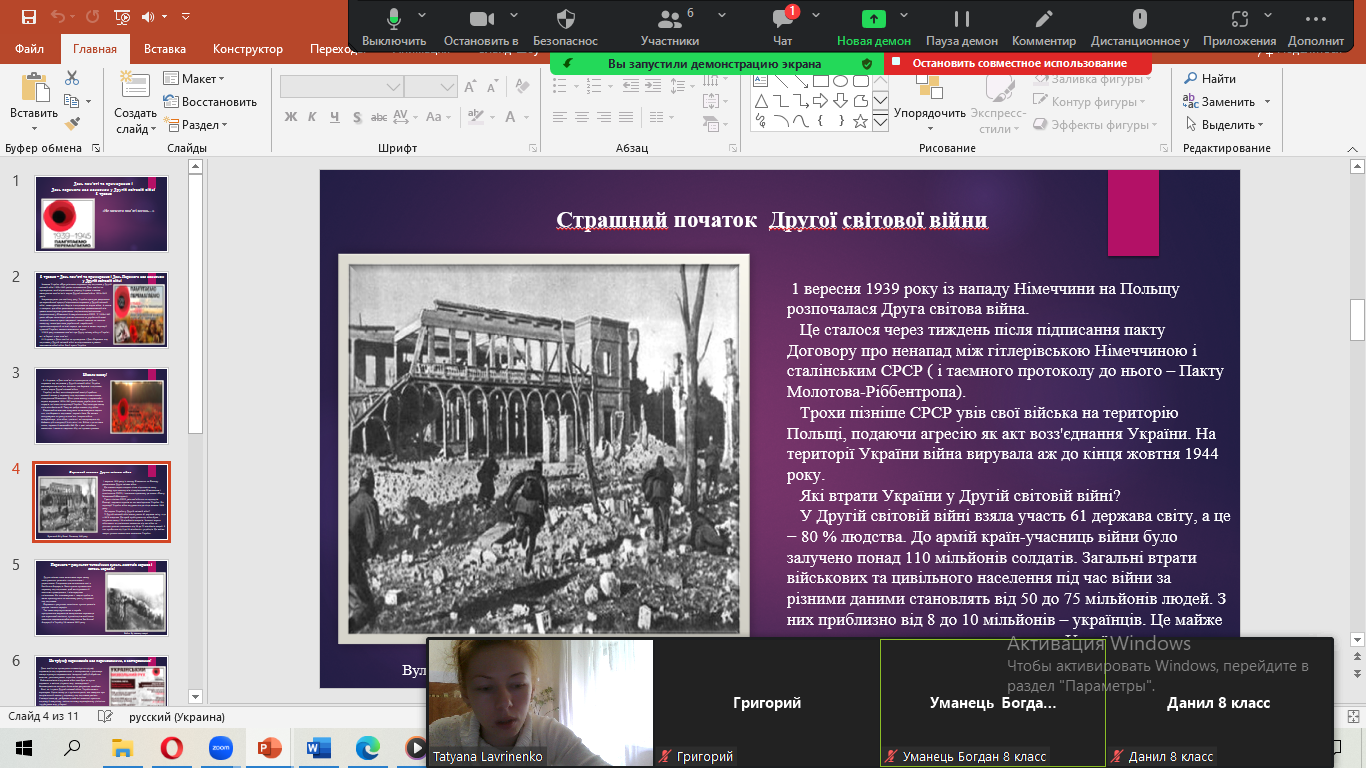Toggle align text left
1366x768 pixels.
click(561, 117)
